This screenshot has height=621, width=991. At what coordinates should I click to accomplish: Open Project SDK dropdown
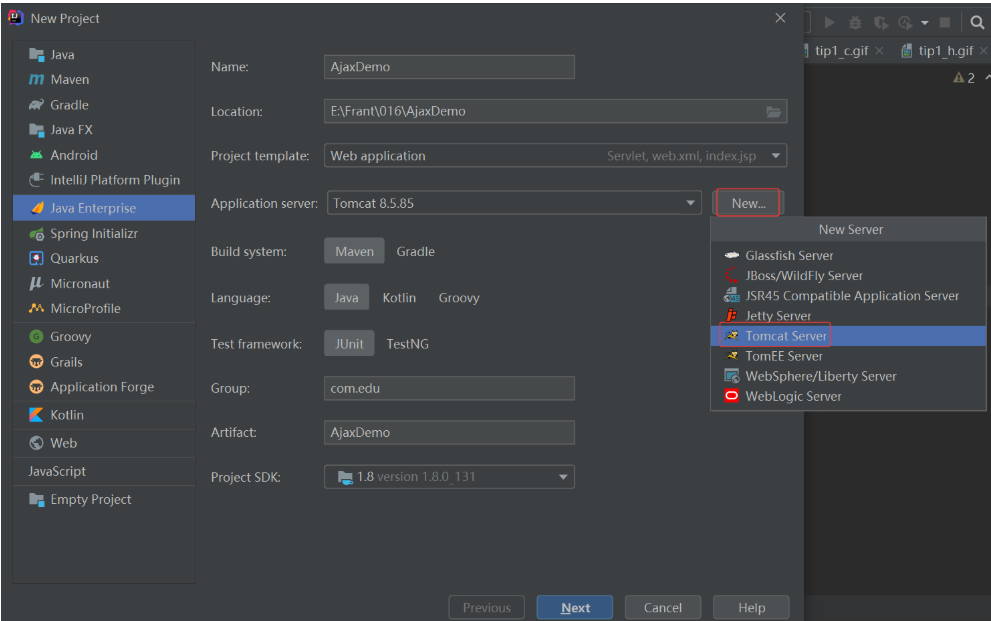449,477
